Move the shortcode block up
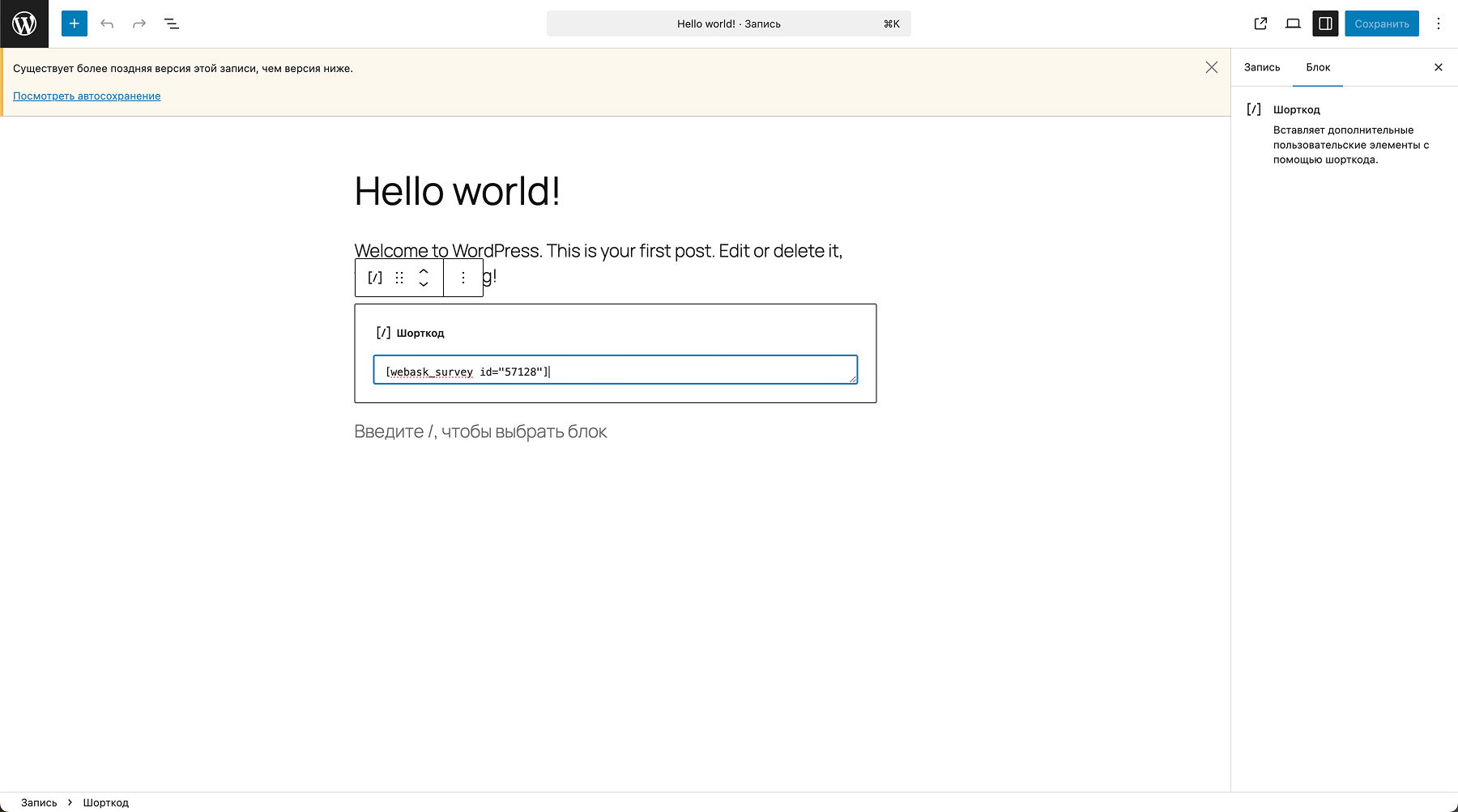The width and height of the screenshot is (1458, 812). (424, 271)
